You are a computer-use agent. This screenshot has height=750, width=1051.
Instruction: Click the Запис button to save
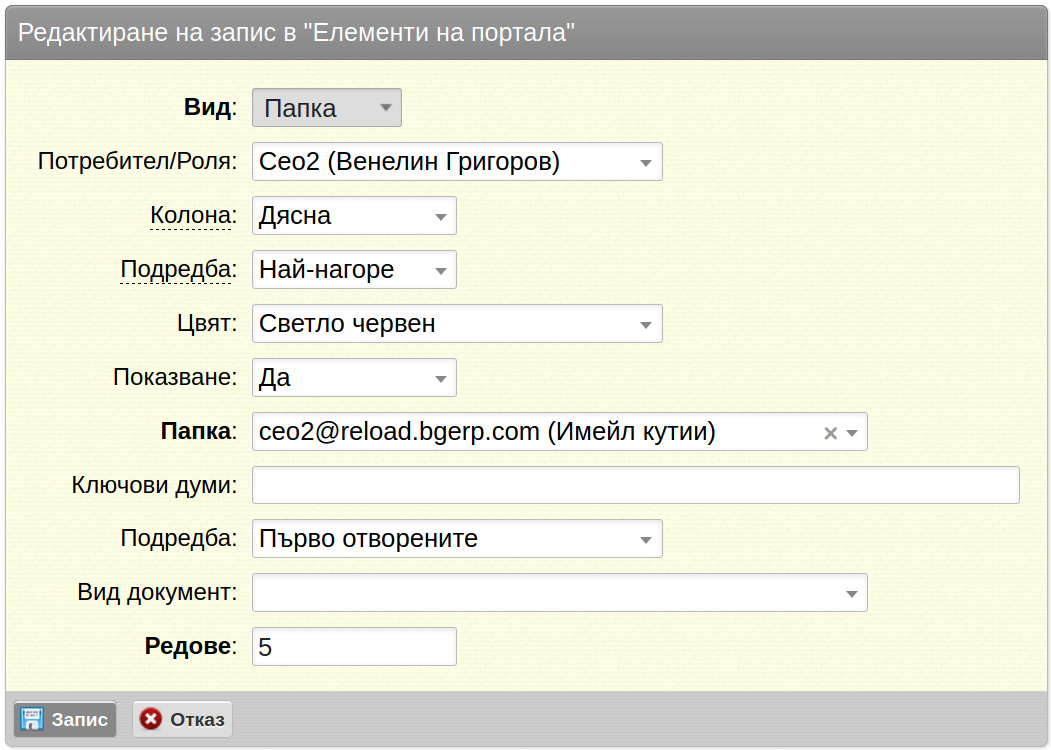coord(65,719)
